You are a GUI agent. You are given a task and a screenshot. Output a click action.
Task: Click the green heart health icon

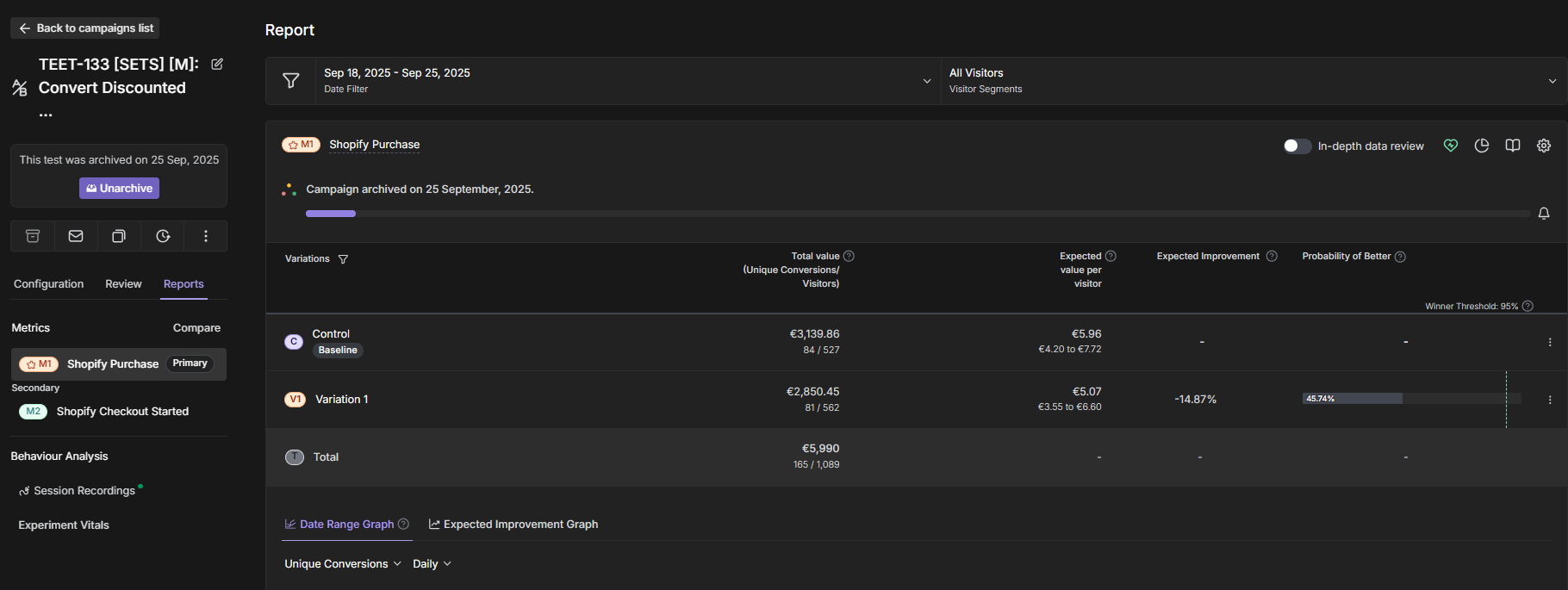(x=1451, y=146)
